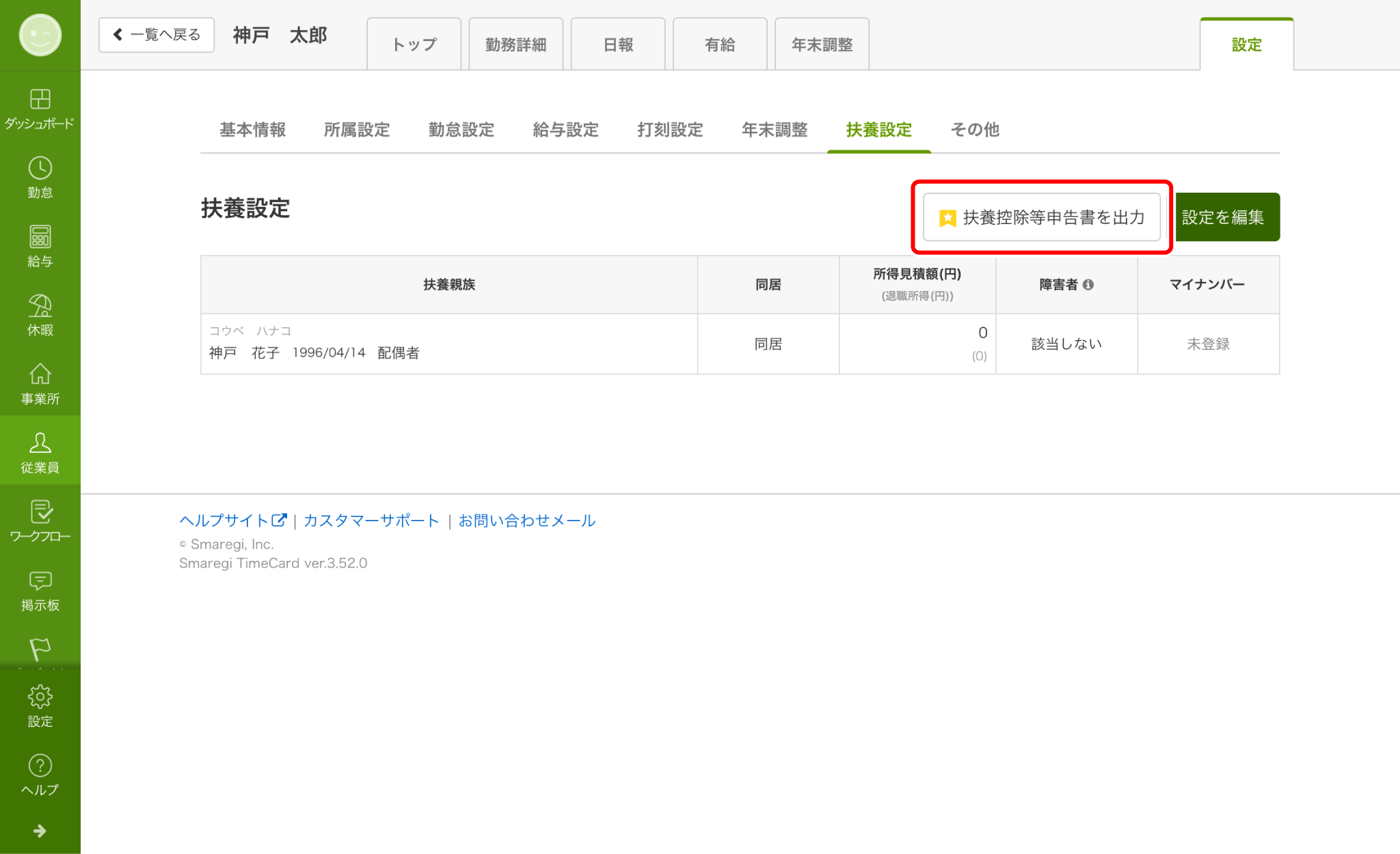Select the 扶養設定 sub-tab
Viewport: 1400px width, 854px height.
pyautogui.click(x=879, y=130)
